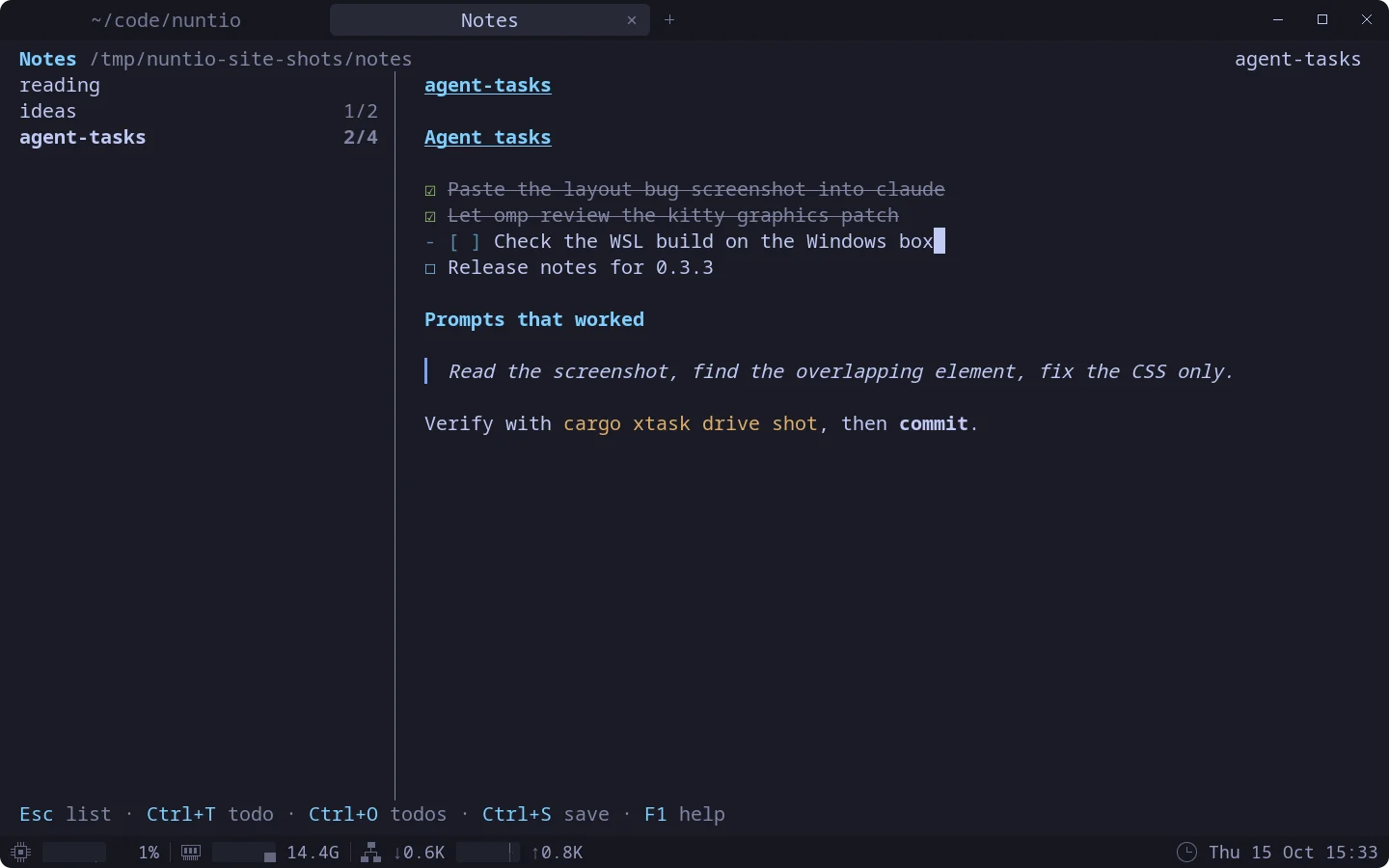Click the 'Esc list' shortcut hint
The height and width of the screenshot is (868, 1389).
coord(66,815)
